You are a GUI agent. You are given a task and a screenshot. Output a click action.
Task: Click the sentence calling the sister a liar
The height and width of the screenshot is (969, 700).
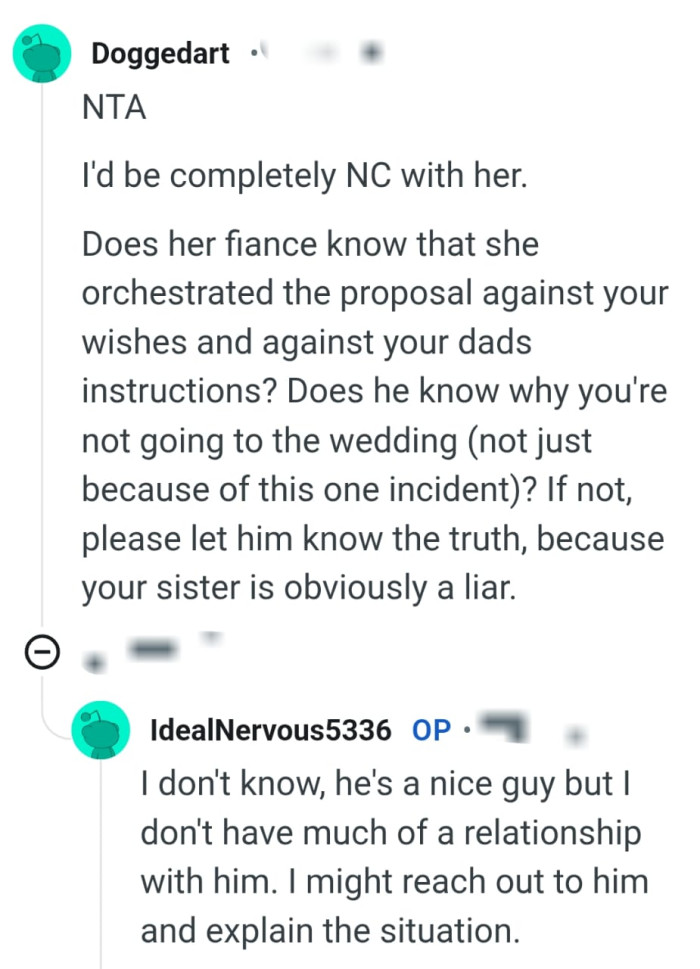click(300, 587)
